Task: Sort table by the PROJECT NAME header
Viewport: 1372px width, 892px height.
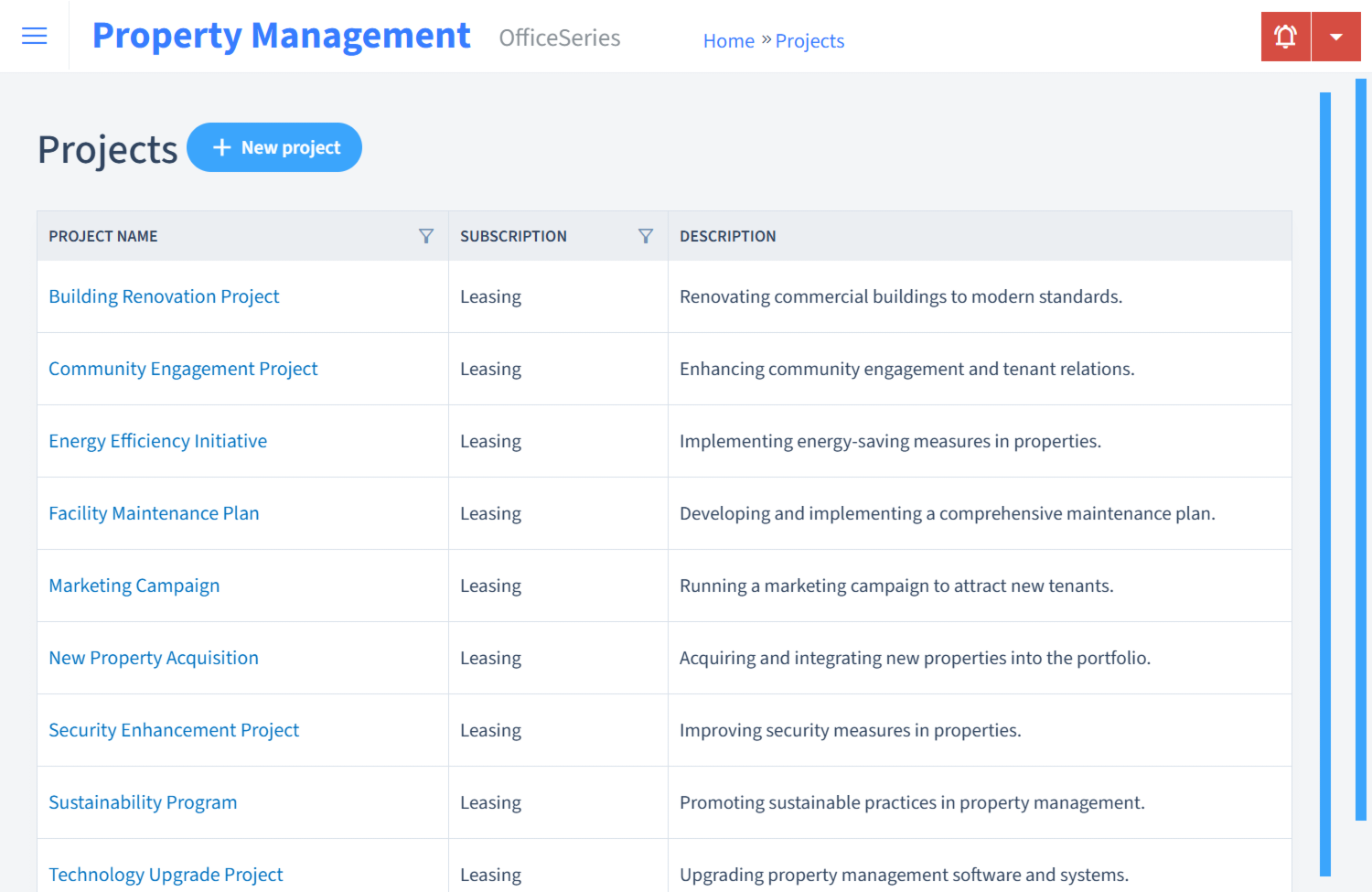Action: pyautogui.click(x=102, y=235)
